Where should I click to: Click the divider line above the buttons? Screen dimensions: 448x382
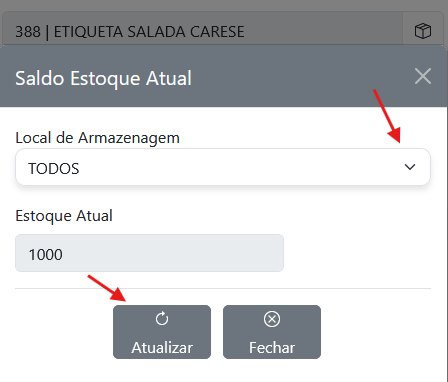[223, 288]
